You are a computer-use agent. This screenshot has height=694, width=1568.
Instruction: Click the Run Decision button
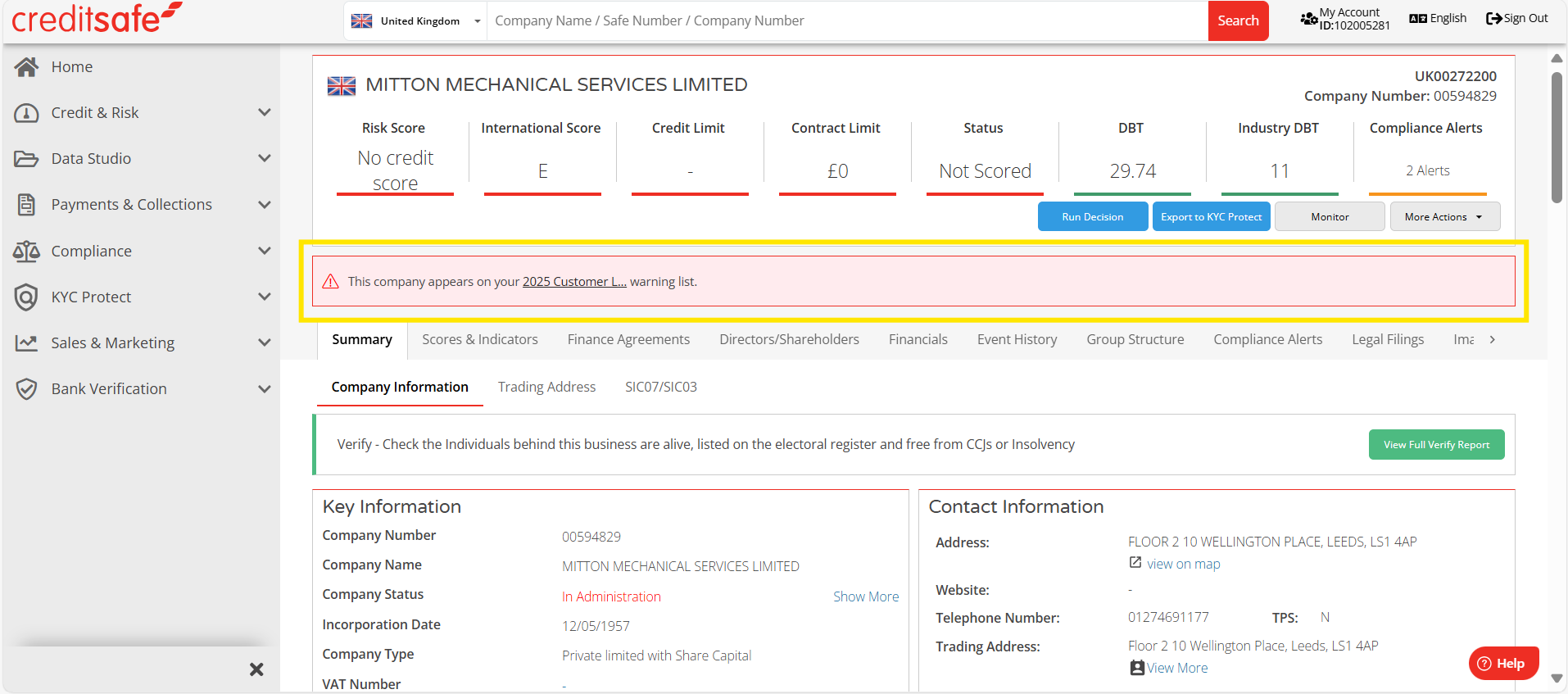pos(1092,216)
